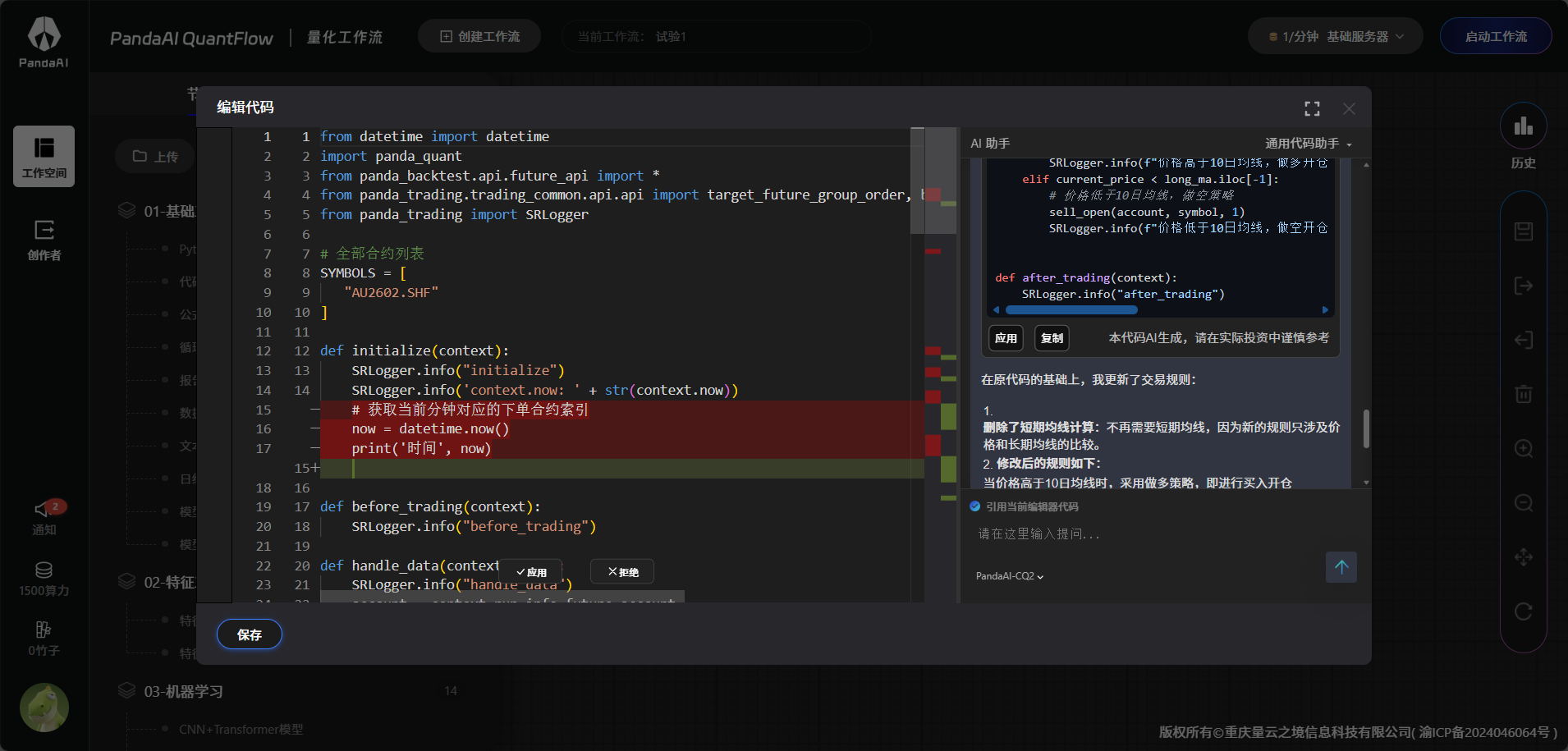Toggle the 引用当前编辑器代码 checkbox

tap(975, 506)
